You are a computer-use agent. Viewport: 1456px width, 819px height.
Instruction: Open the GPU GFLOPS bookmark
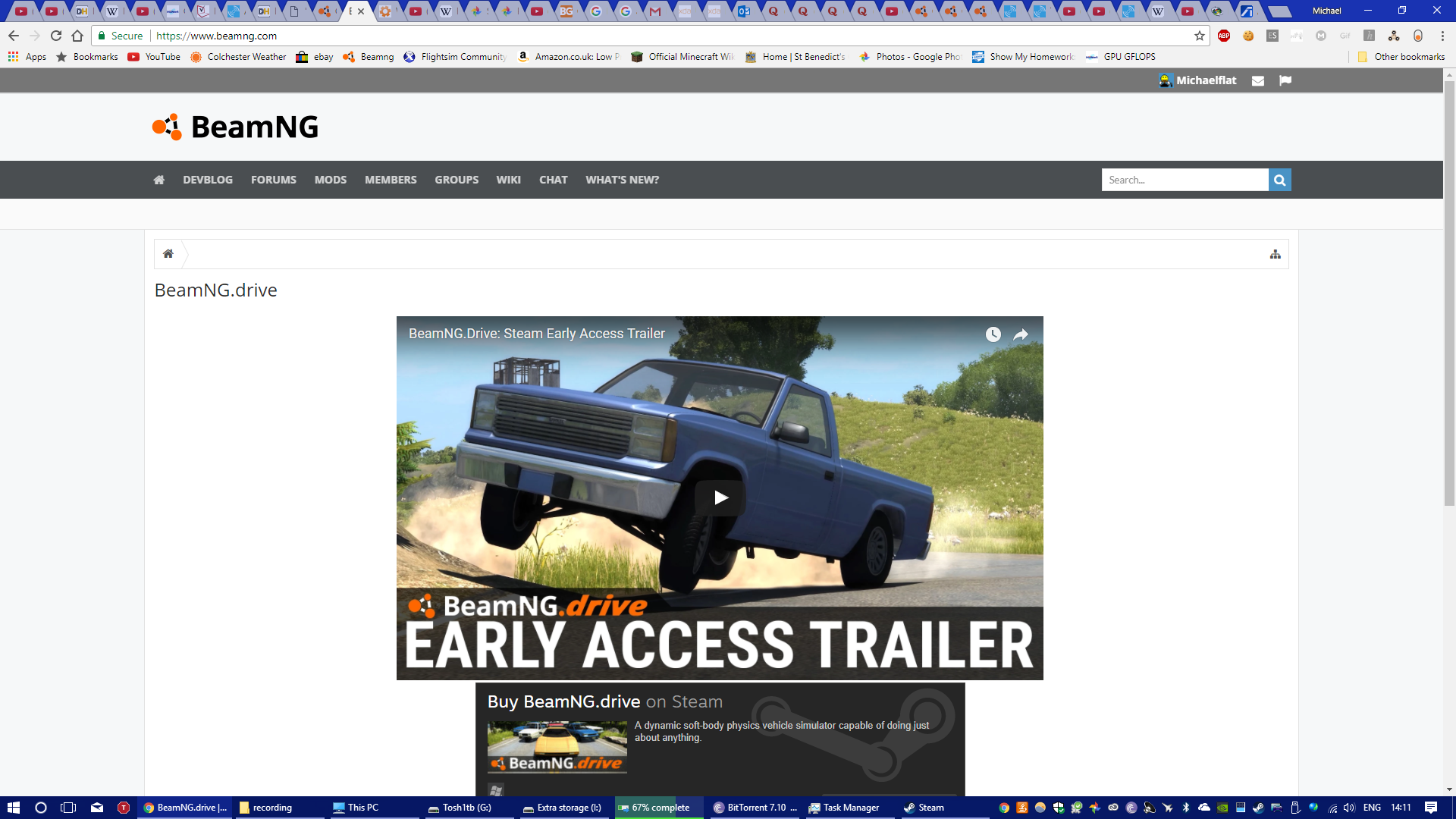tap(1122, 57)
